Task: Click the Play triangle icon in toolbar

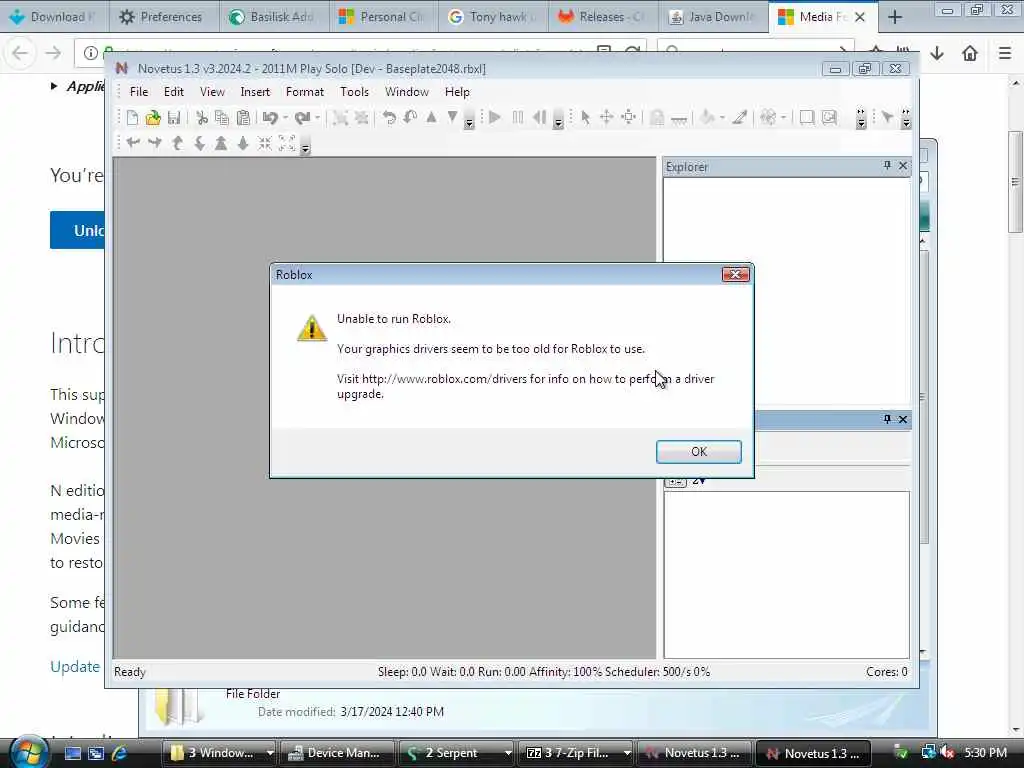Action: point(495,118)
